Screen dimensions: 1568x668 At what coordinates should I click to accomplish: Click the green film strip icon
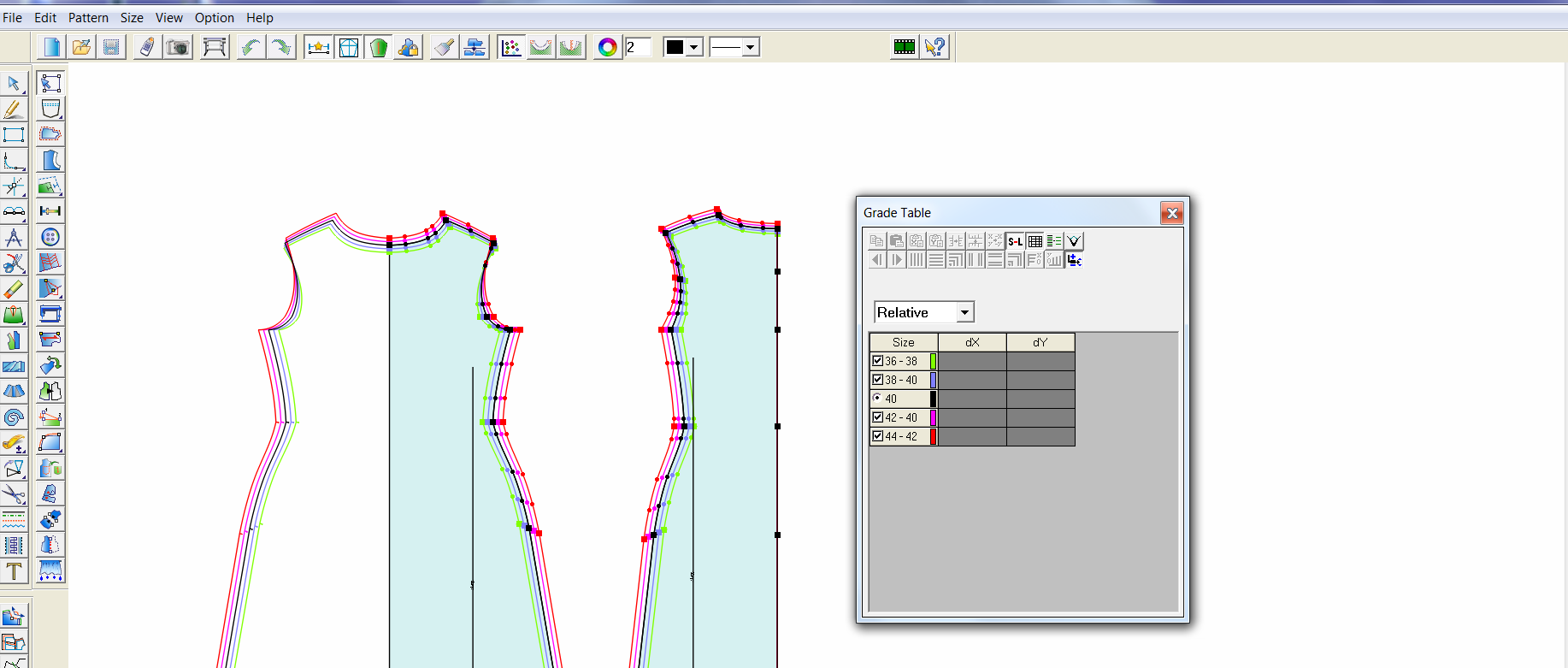[905, 47]
